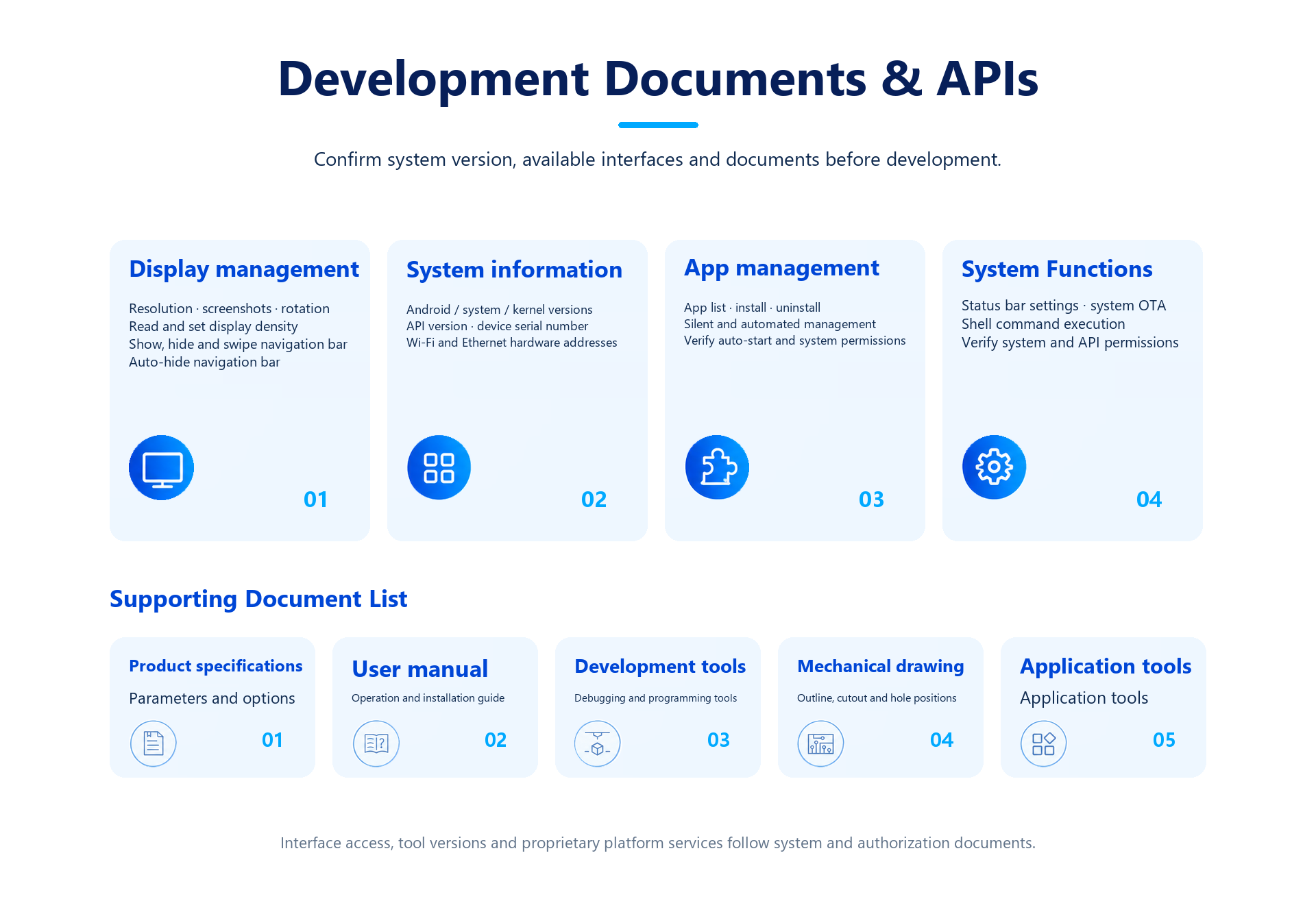Click the four-squares grid icon in System information
The image size is (1316, 901).
pyautogui.click(x=439, y=467)
